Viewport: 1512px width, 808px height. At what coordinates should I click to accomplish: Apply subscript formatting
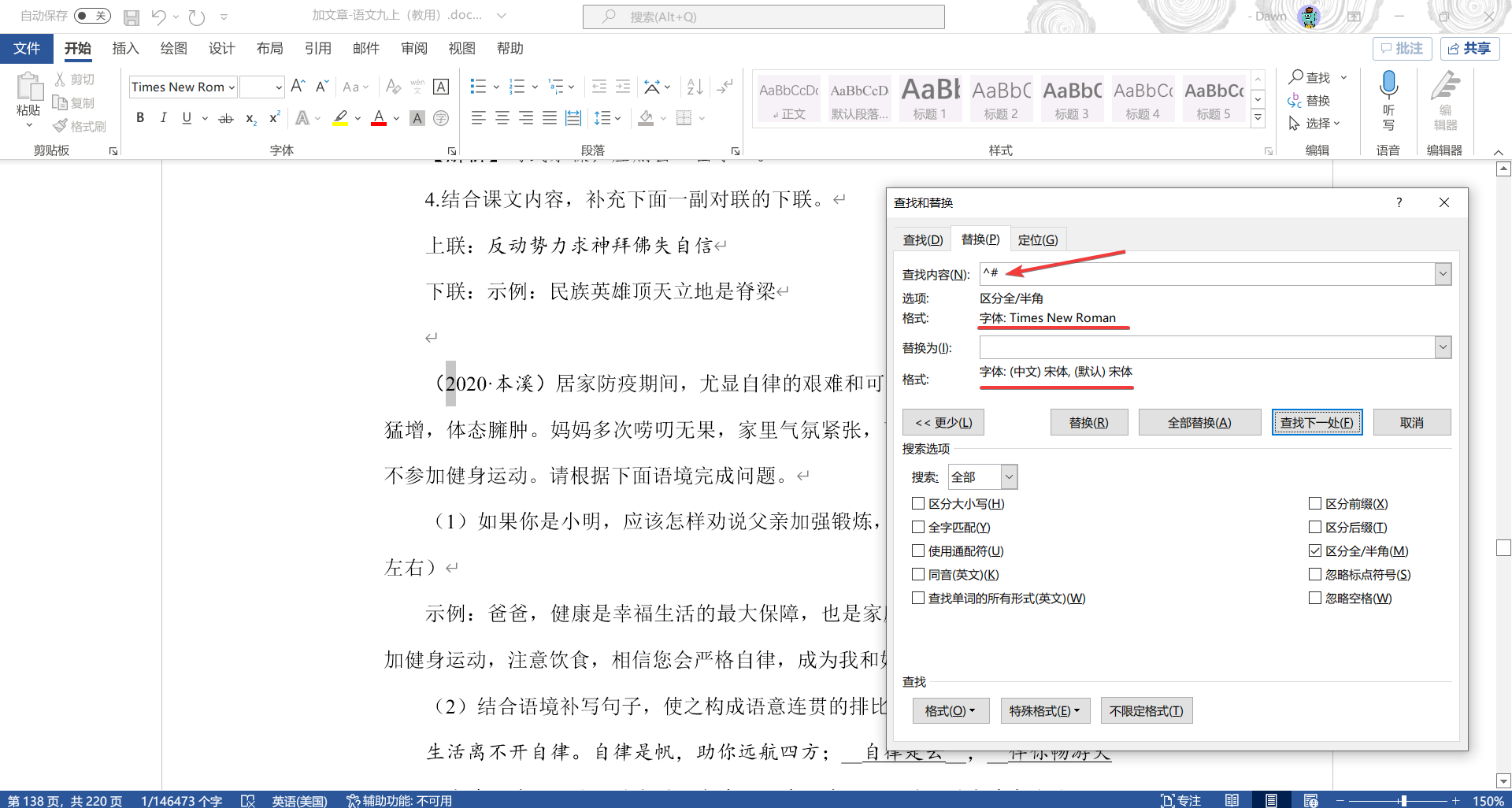pos(250,118)
